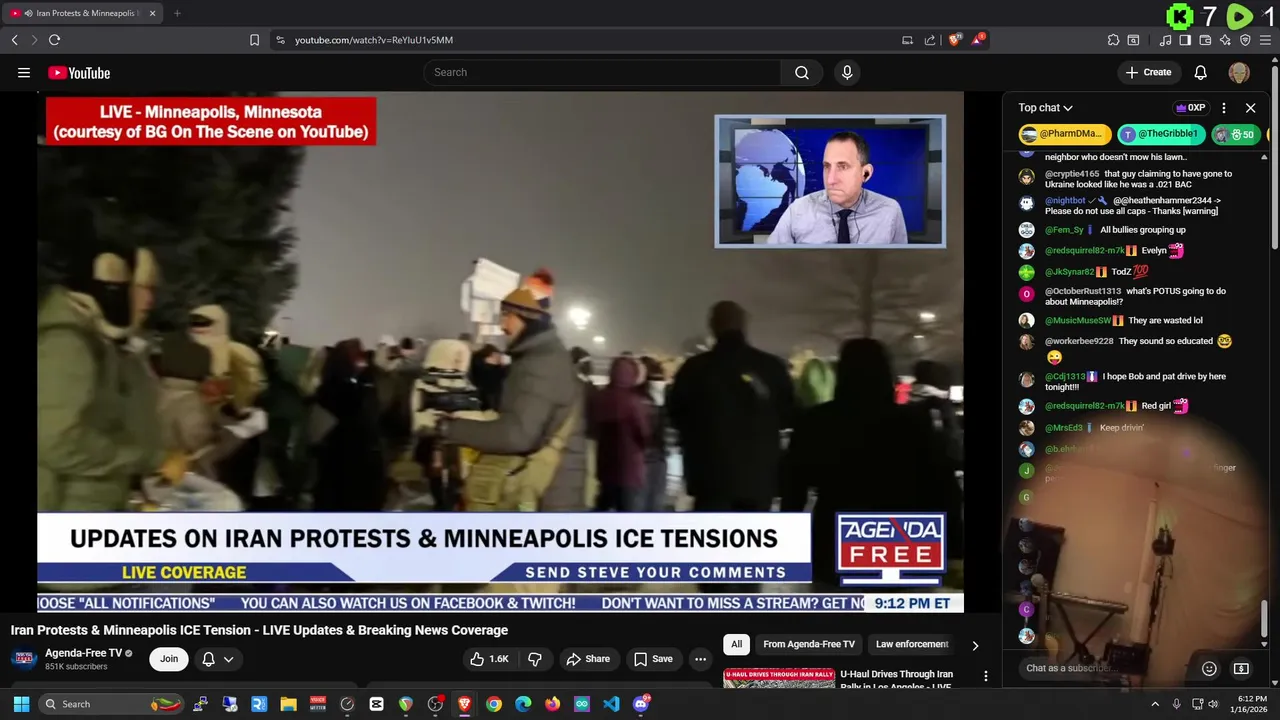
Task: Go back to the previous page
Action: 14,40
